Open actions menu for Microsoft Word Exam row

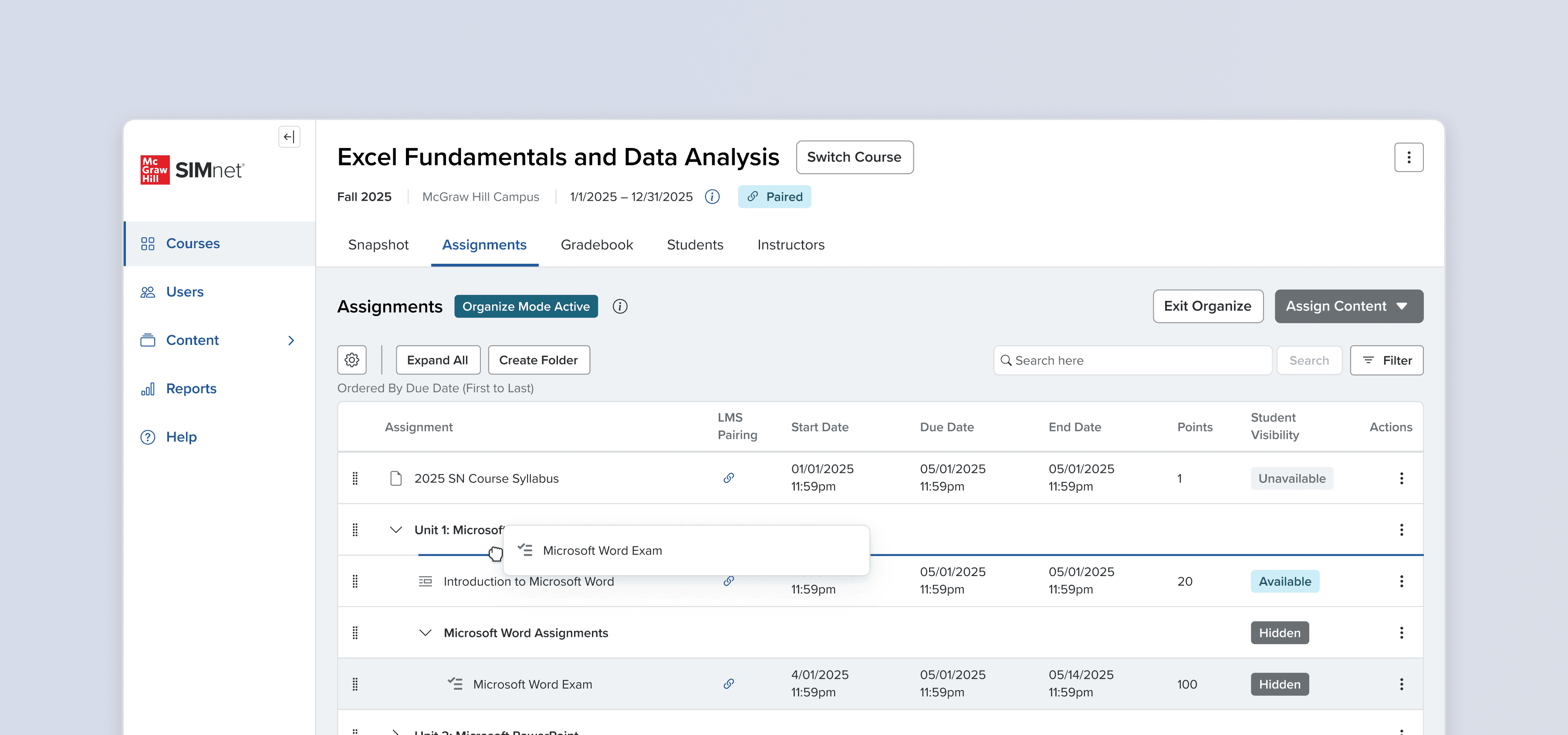pyautogui.click(x=1401, y=684)
